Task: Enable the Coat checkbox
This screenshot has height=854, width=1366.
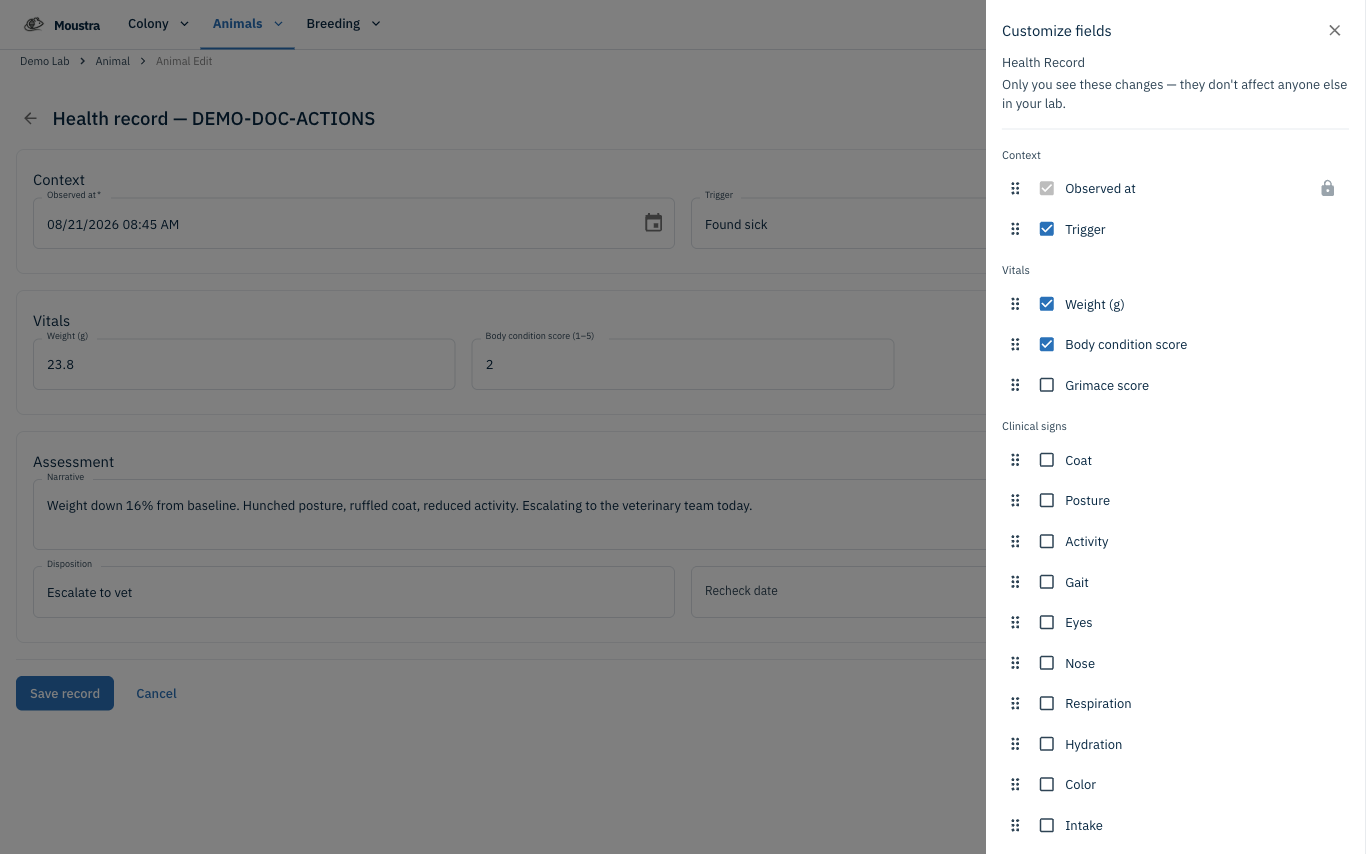Action: pyautogui.click(x=1046, y=460)
